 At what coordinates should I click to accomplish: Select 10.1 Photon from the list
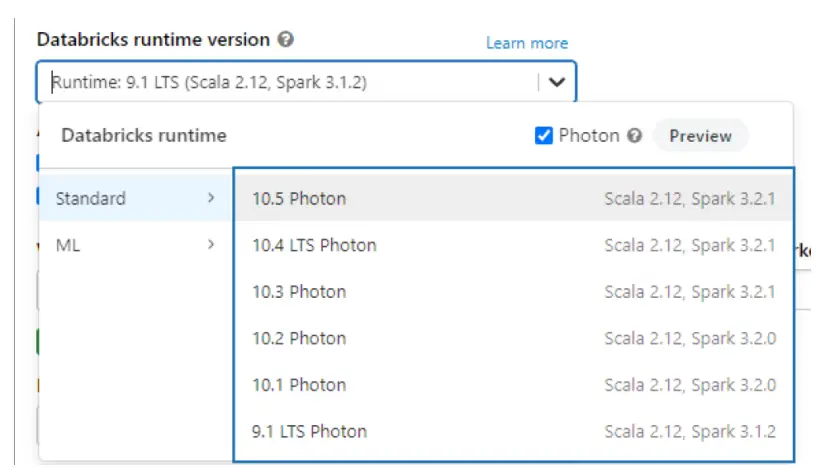299,385
